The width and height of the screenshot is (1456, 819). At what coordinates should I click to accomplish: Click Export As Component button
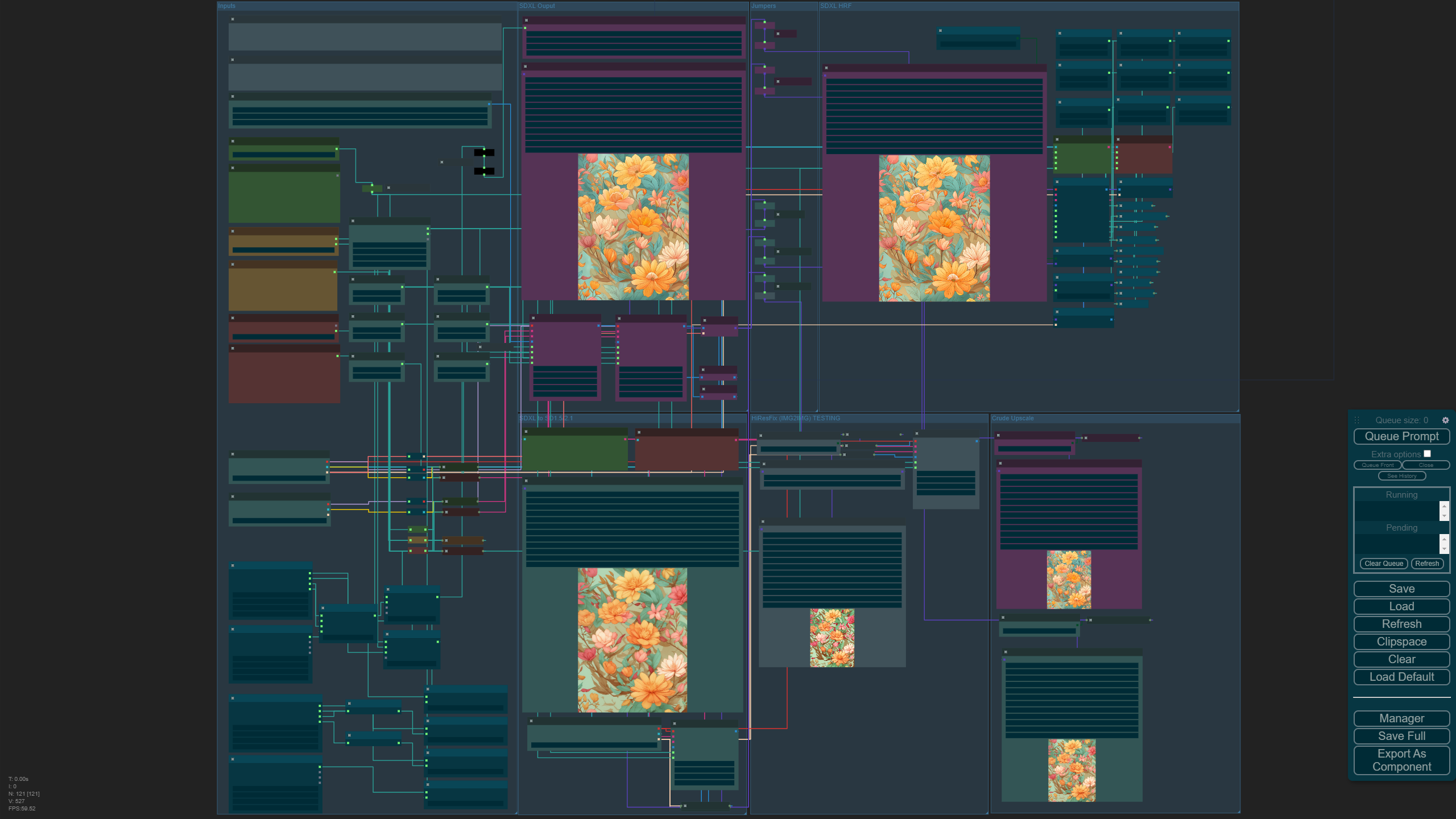tap(1401, 760)
